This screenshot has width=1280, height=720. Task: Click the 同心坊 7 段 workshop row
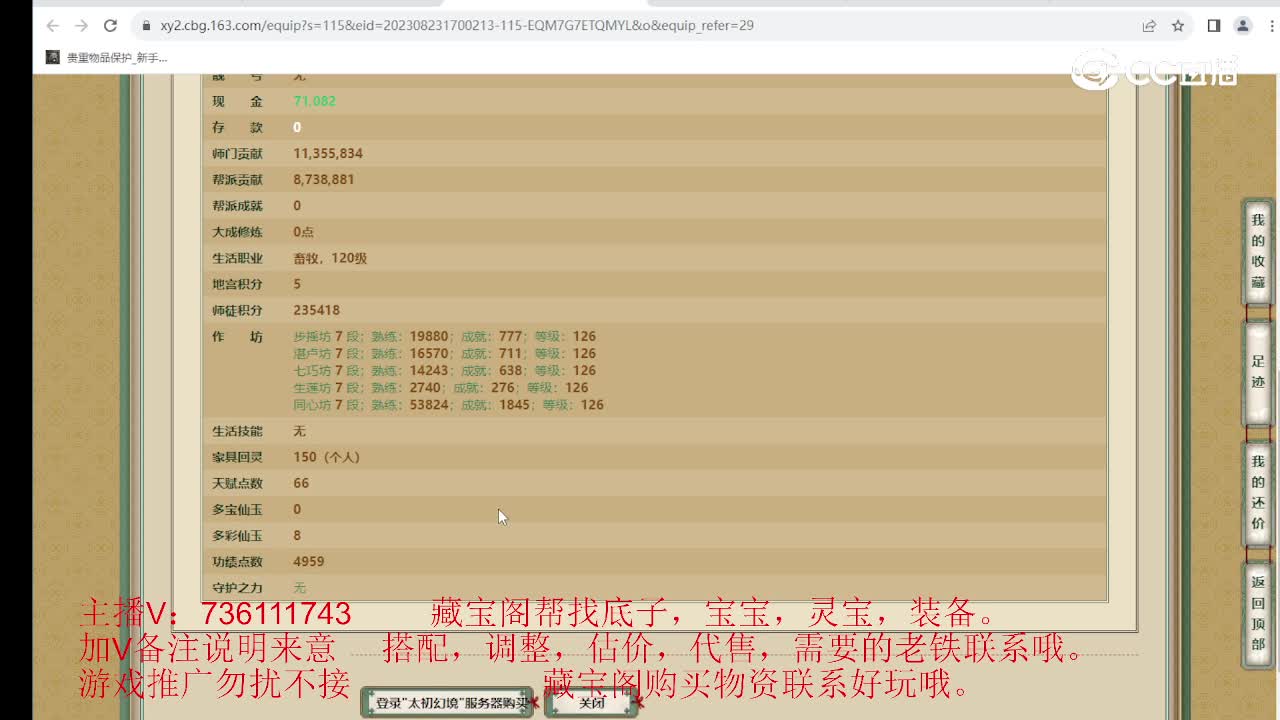(x=448, y=405)
